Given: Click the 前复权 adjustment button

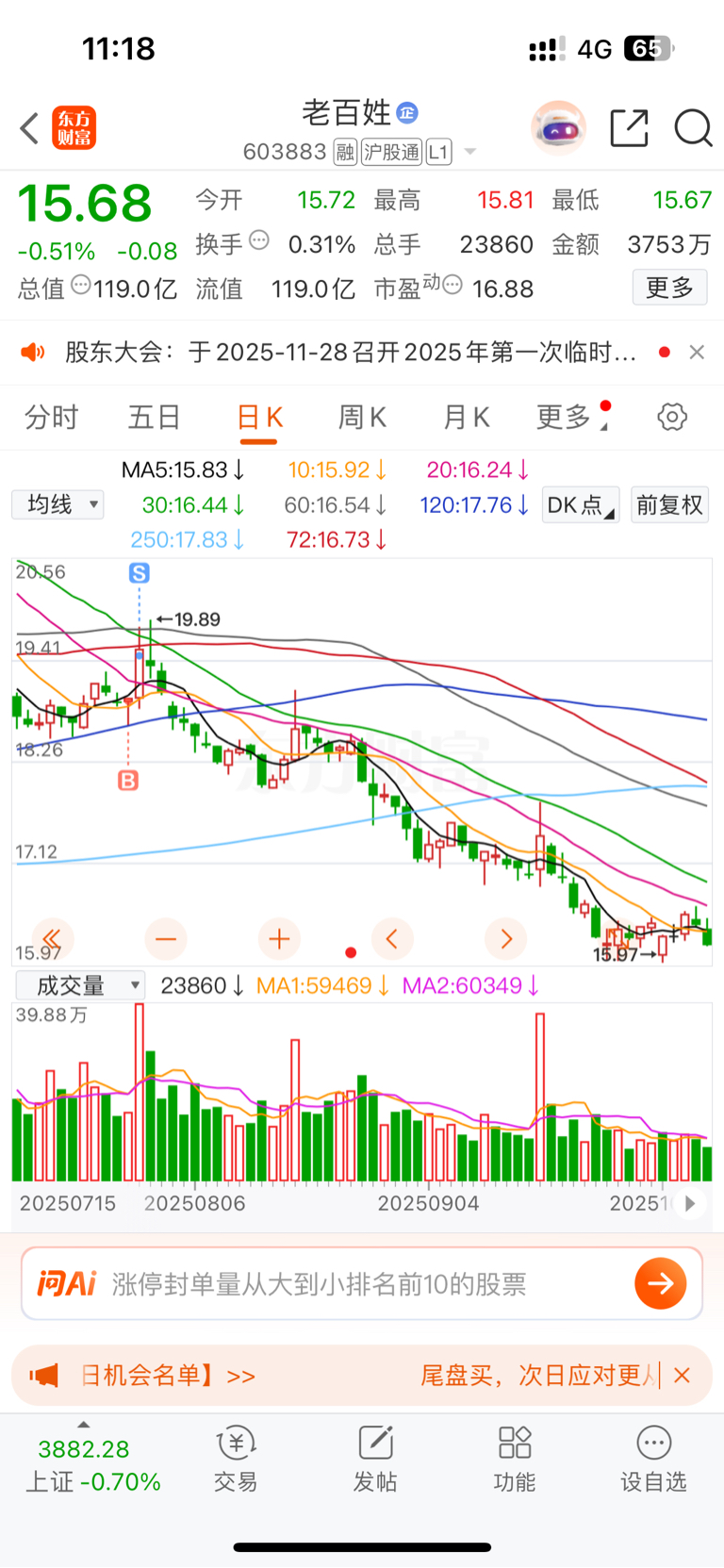Looking at the screenshot, I should pos(669,505).
